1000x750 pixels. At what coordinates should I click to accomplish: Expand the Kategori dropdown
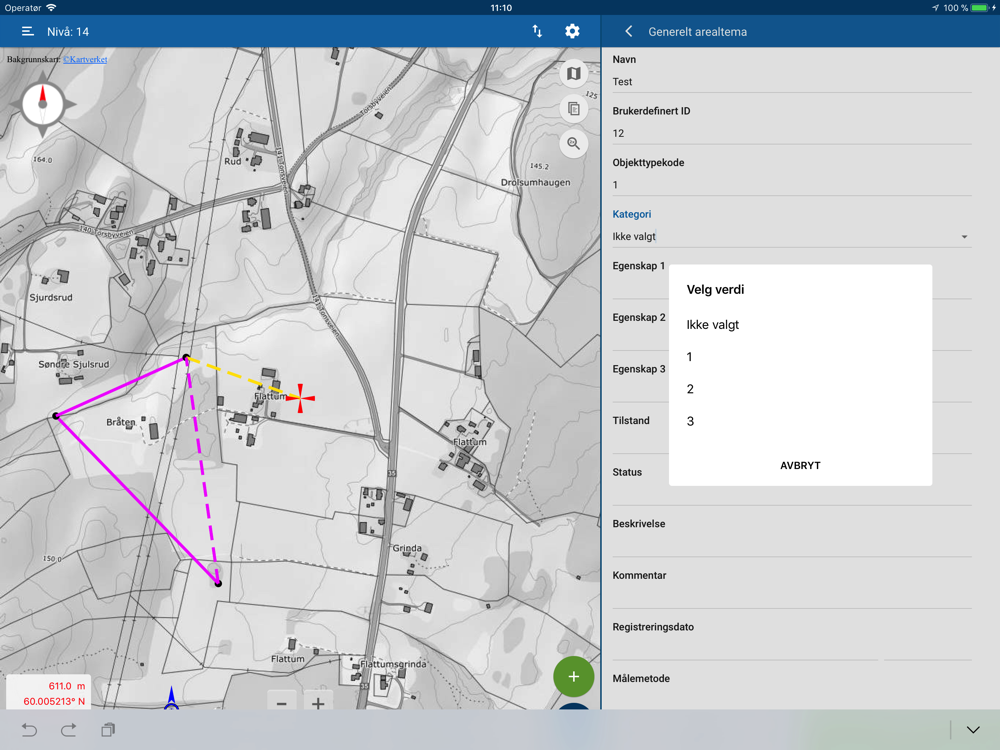pos(790,237)
